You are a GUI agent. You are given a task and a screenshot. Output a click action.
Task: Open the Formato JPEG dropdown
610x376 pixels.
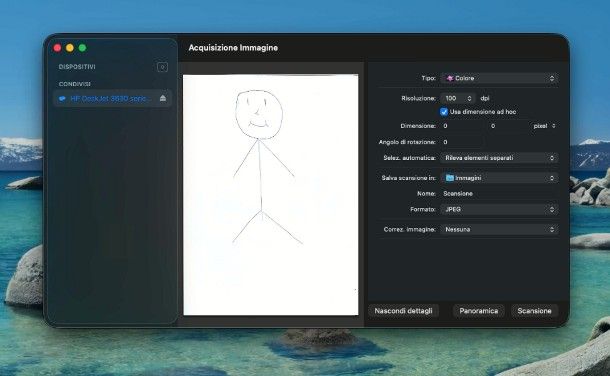tap(500, 209)
